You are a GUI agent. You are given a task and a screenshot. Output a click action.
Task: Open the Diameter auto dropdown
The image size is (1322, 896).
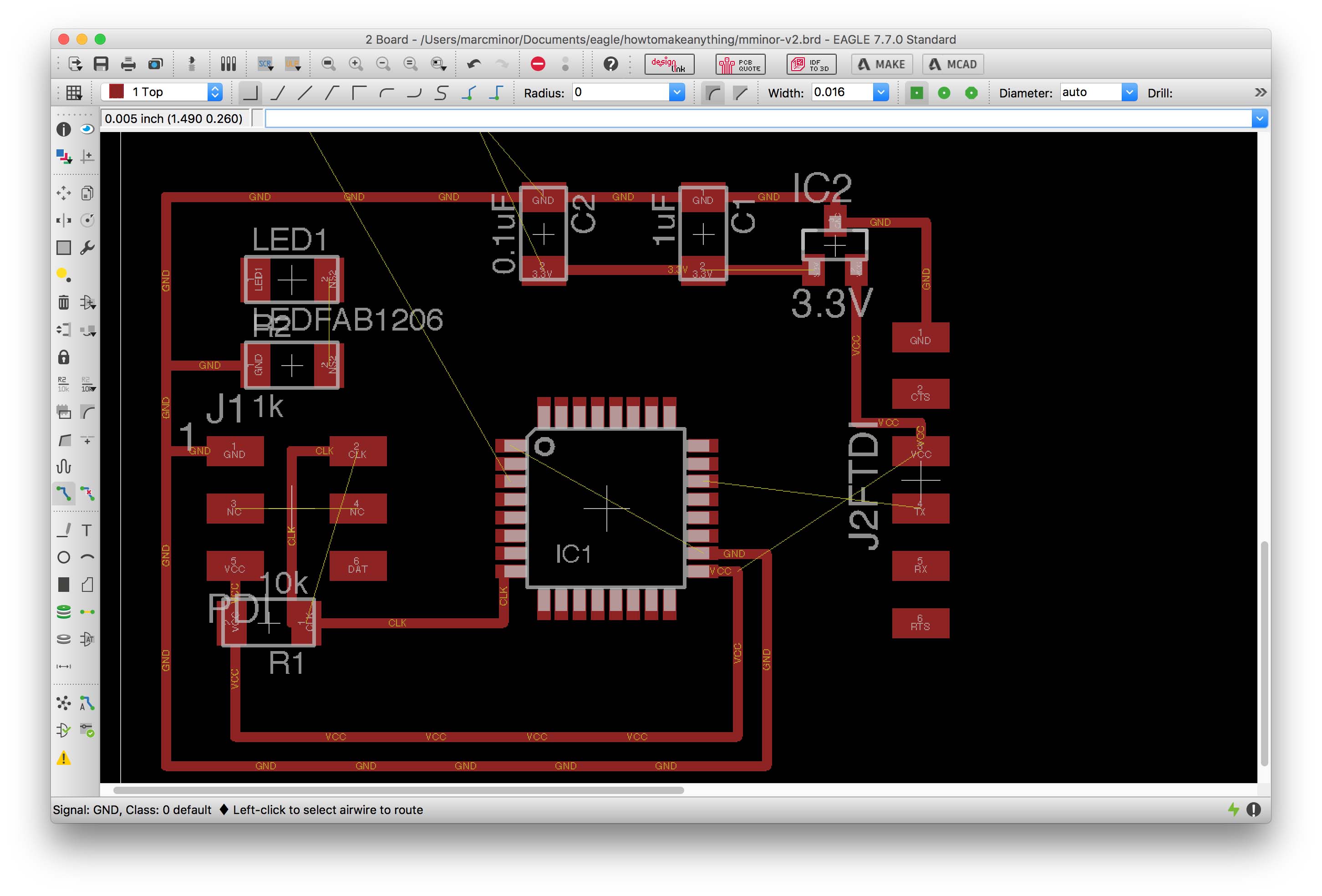click(x=1130, y=92)
